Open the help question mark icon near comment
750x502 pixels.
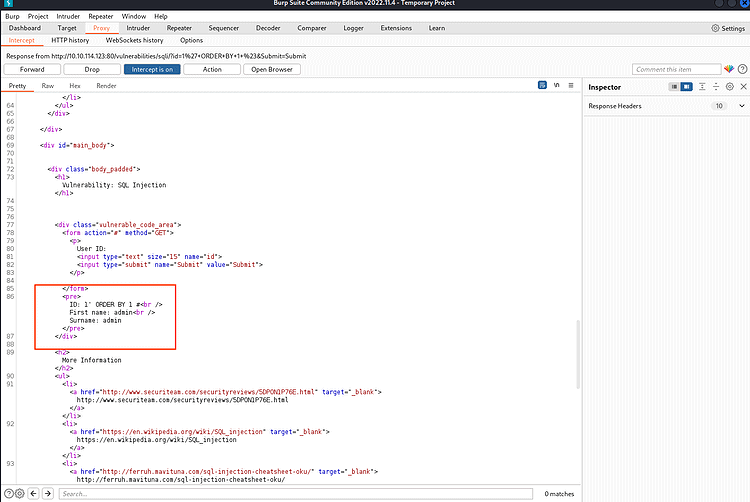tap(741, 69)
